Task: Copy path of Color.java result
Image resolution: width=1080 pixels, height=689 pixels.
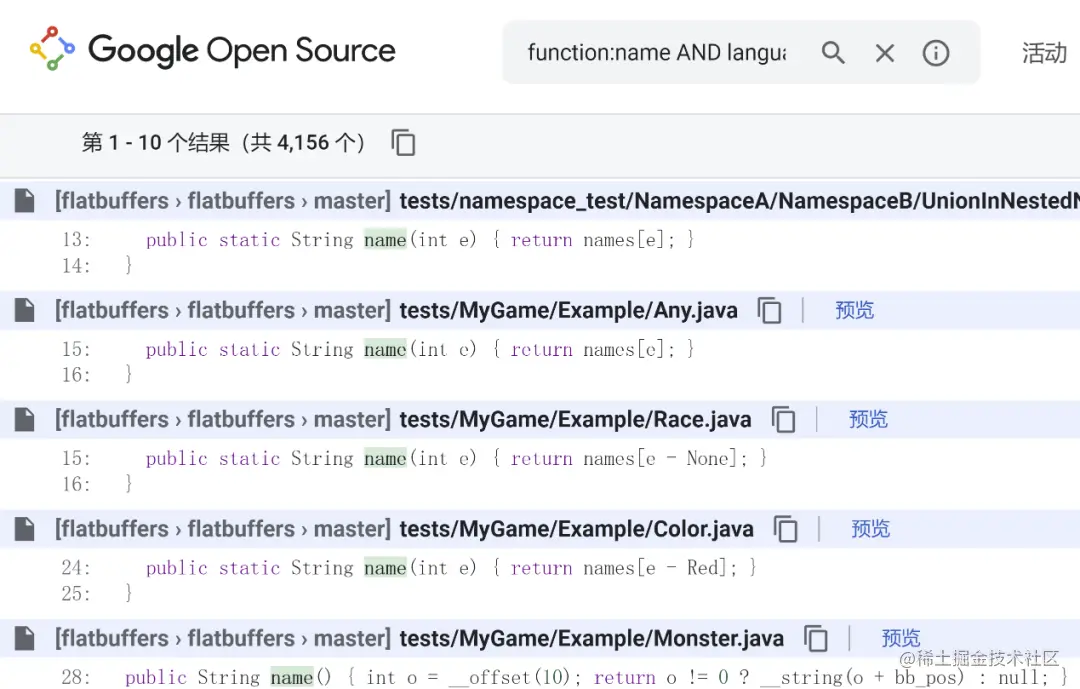Action: click(787, 529)
